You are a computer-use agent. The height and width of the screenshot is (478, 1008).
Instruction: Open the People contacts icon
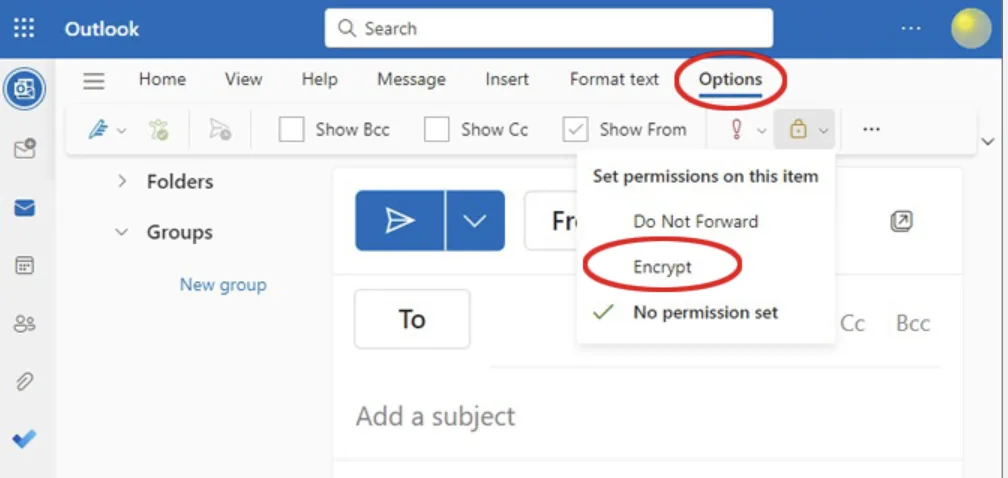(x=24, y=323)
